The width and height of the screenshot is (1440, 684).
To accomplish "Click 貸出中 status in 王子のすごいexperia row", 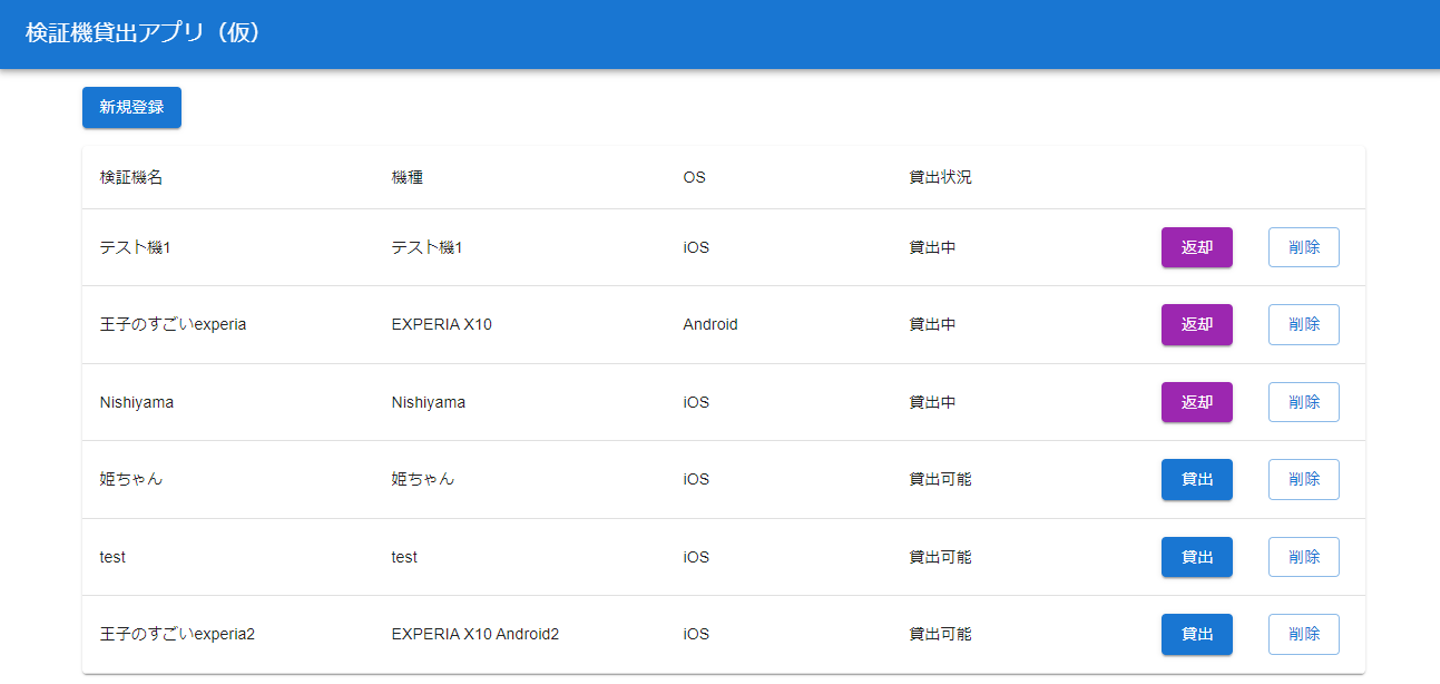I will click(932, 324).
